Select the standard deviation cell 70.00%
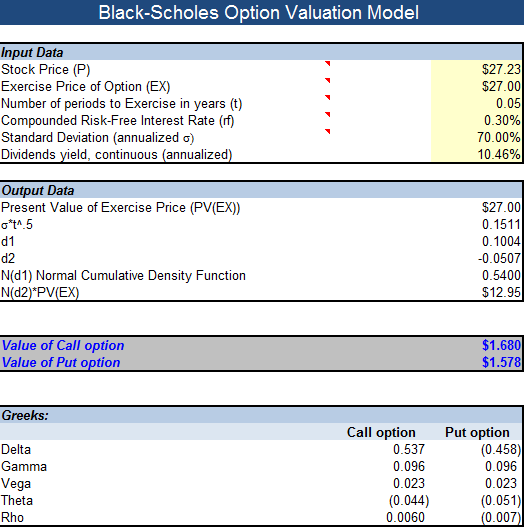This screenshot has height=529, width=524. tap(476, 137)
